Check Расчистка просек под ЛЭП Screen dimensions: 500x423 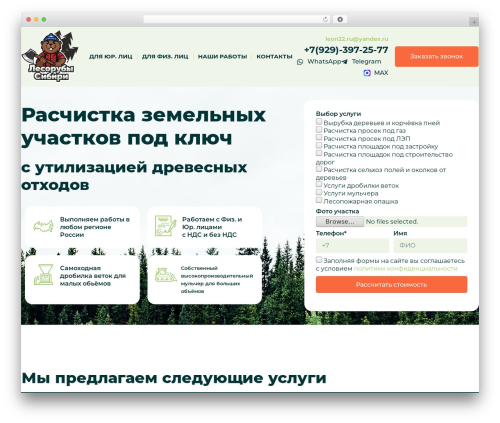pyautogui.click(x=319, y=137)
